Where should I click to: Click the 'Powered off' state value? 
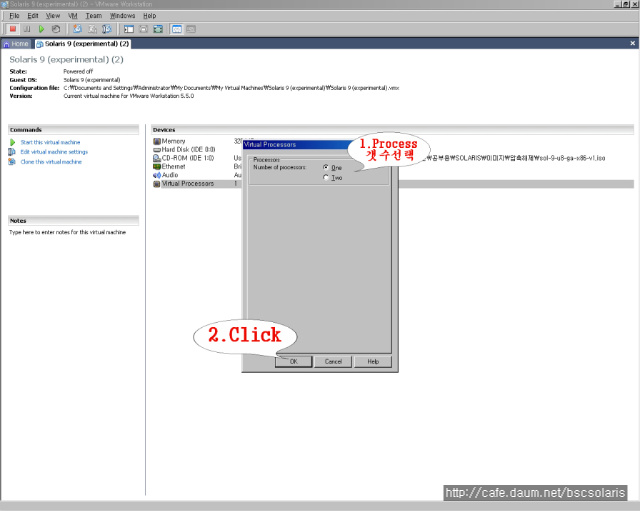coord(78,71)
